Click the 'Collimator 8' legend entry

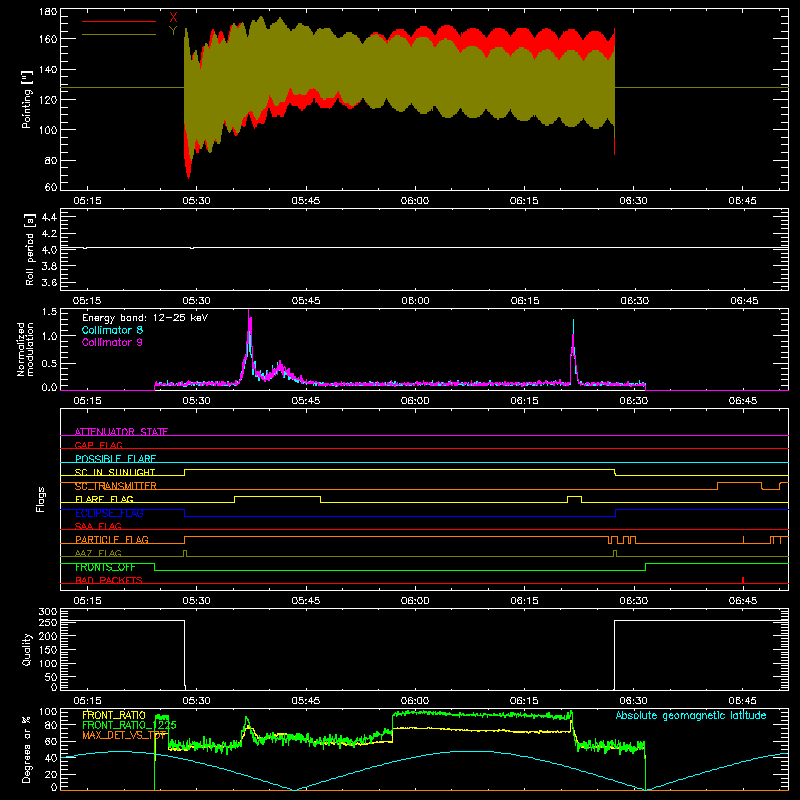click(x=112, y=330)
